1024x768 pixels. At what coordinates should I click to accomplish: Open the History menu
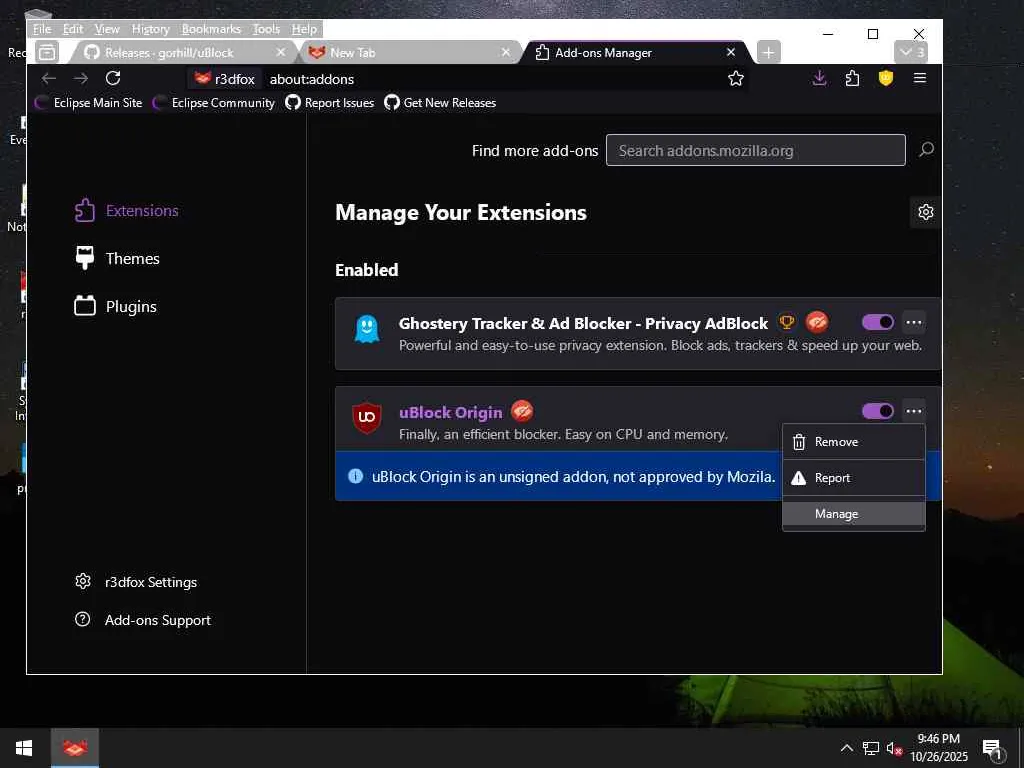[x=151, y=29]
